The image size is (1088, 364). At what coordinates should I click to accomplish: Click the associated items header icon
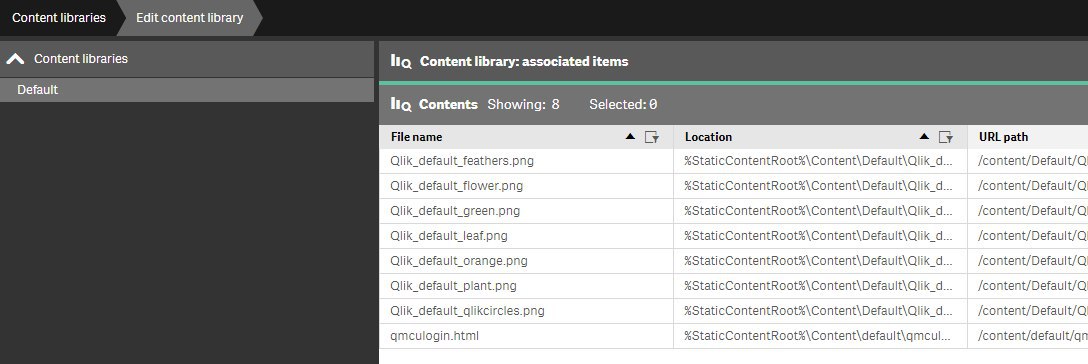401,62
